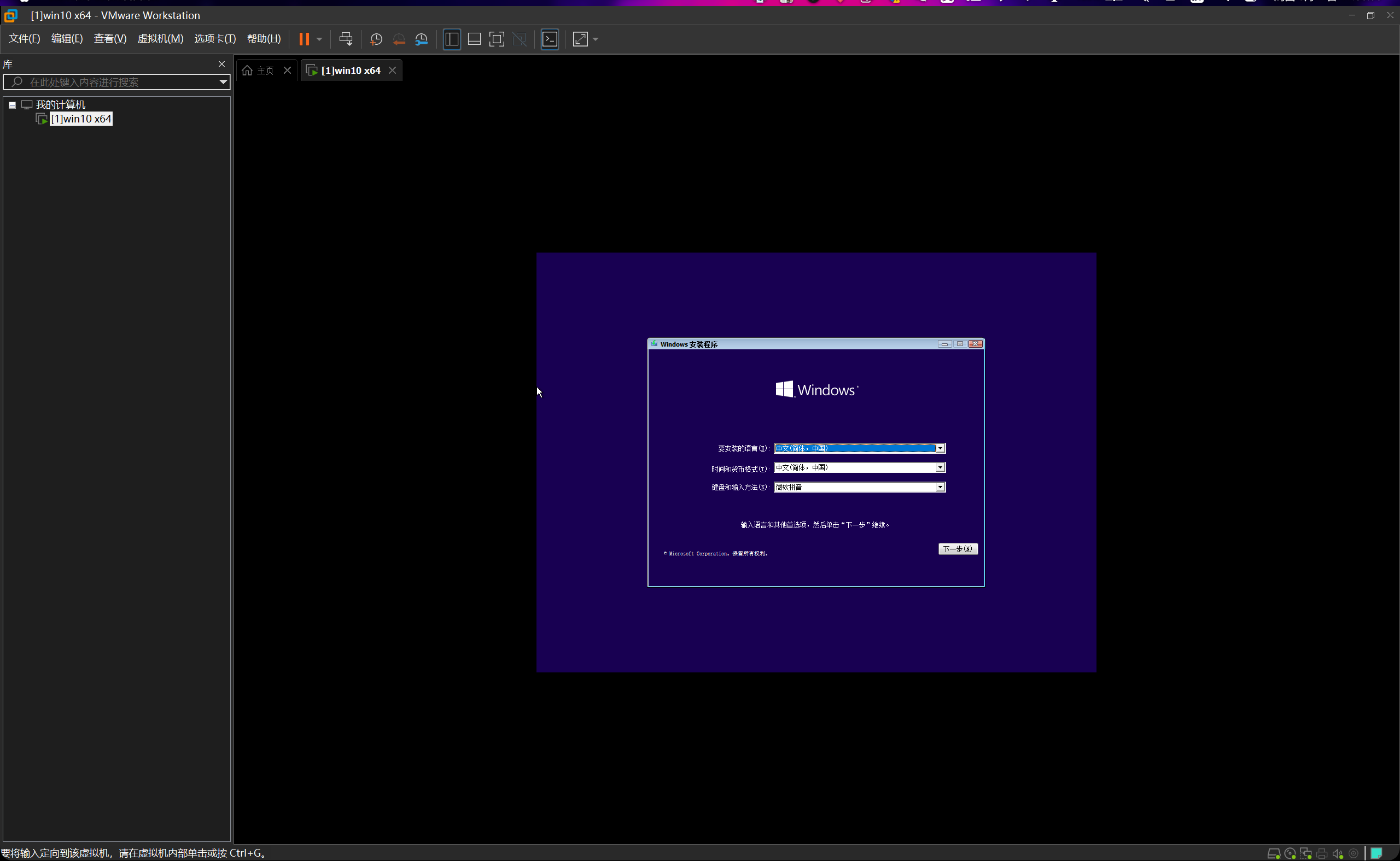Viewport: 1400px width, 861px height.
Task: Click the stretch guest display icon
Action: (x=580, y=39)
